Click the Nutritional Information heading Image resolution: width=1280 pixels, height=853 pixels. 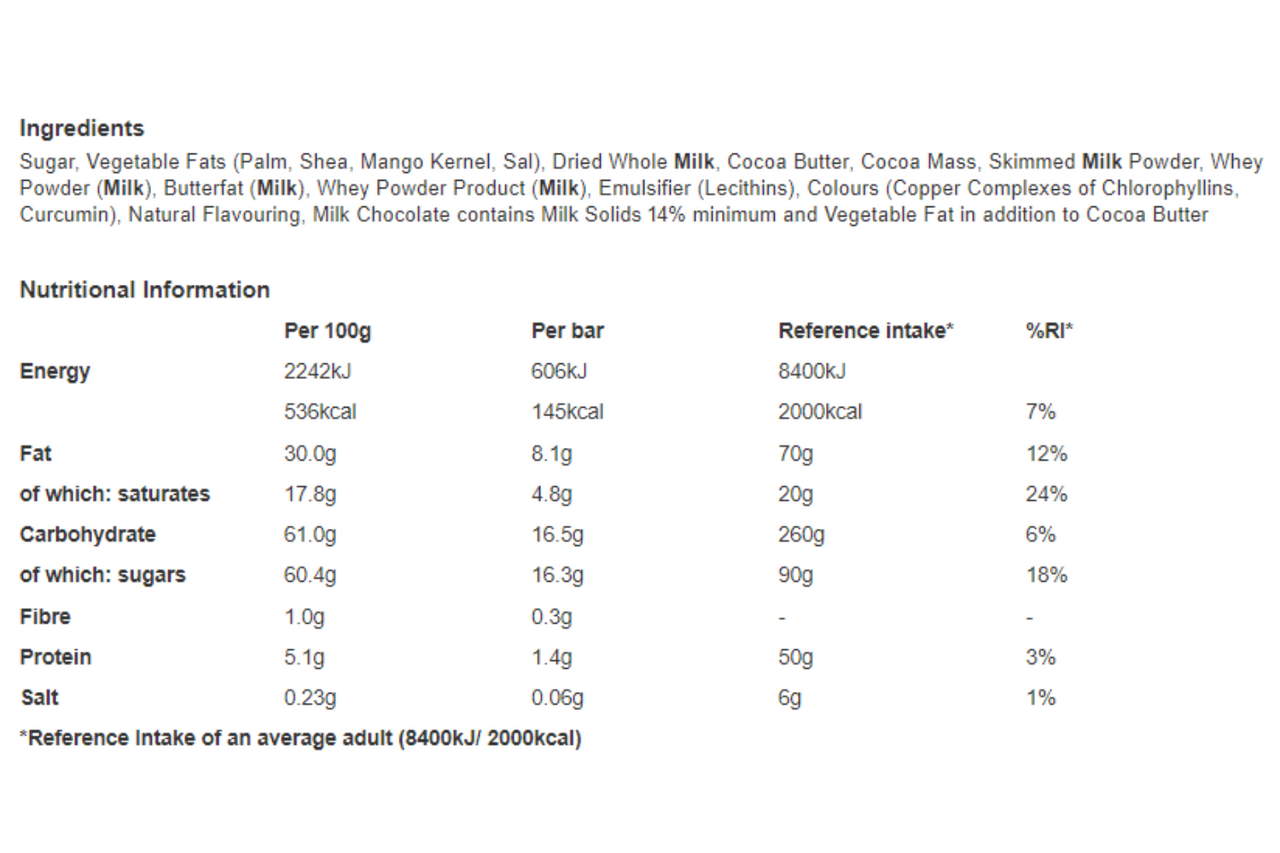pyautogui.click(x=145, y=290)
